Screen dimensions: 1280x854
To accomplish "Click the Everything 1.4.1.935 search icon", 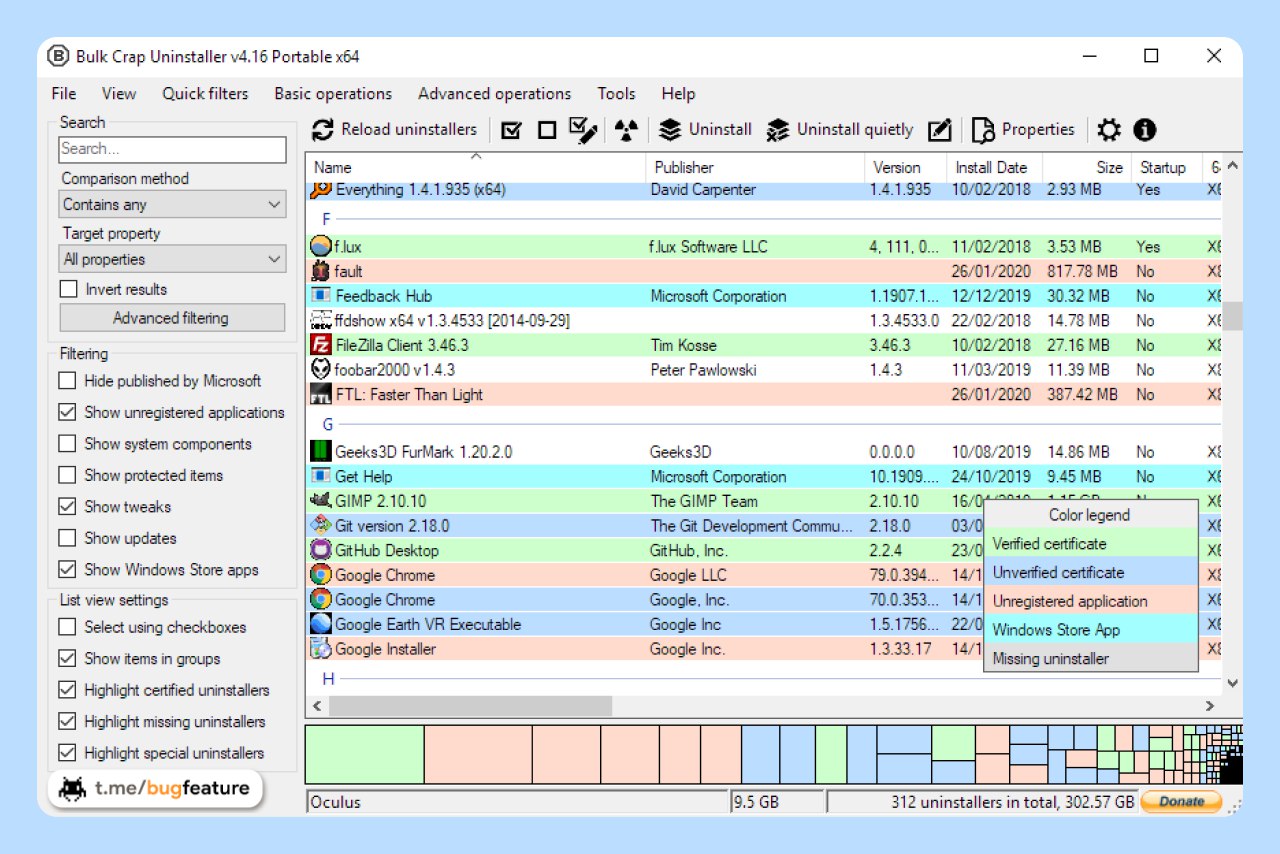I will point(320,190).
